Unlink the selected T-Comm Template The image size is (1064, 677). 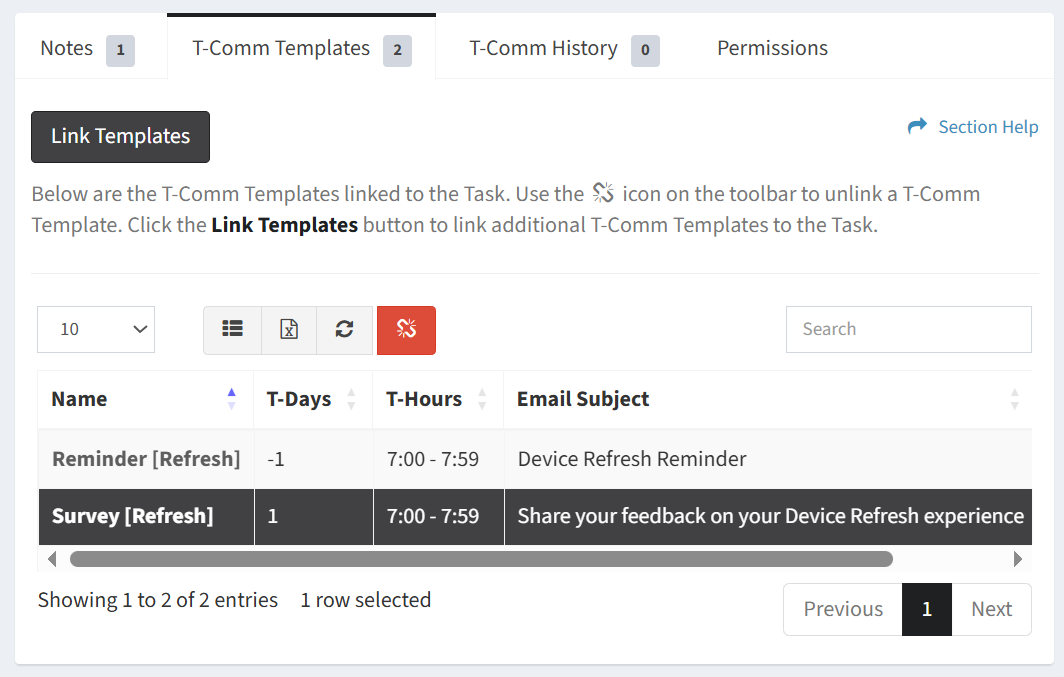click(406, 330)
